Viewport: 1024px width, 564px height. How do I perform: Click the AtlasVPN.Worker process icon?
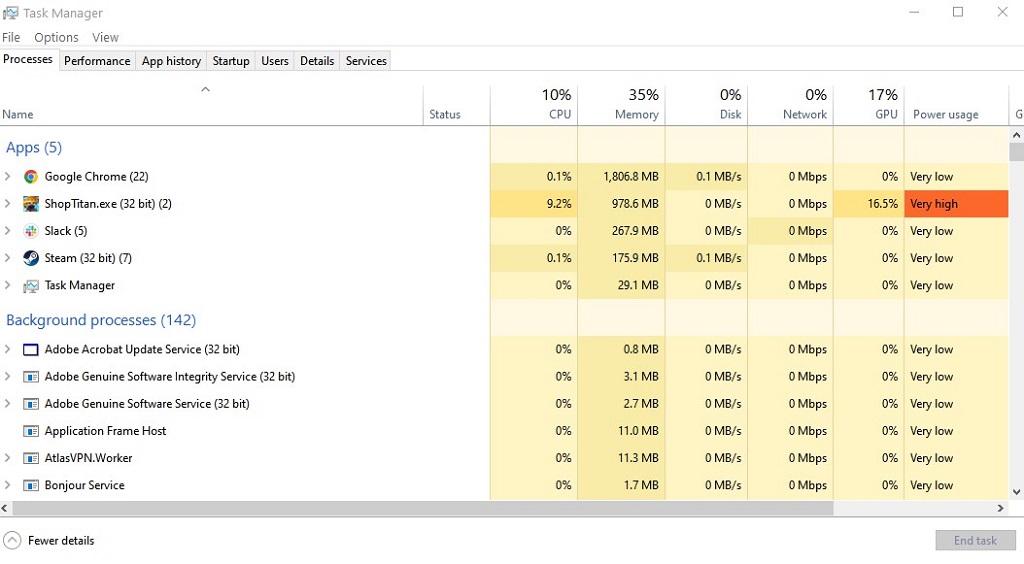(x=31, y=458)
